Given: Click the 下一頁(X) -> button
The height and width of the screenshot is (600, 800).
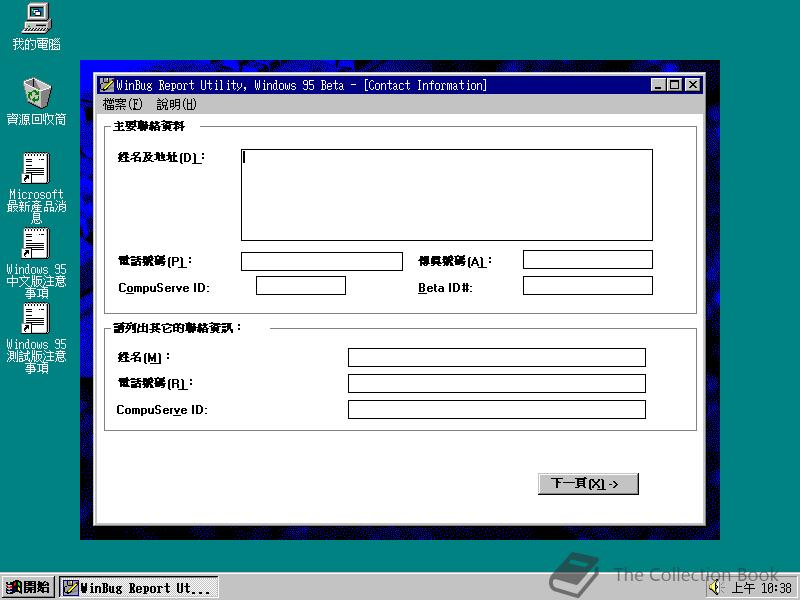Looking at the screenshot, I should tap(588, 484).
